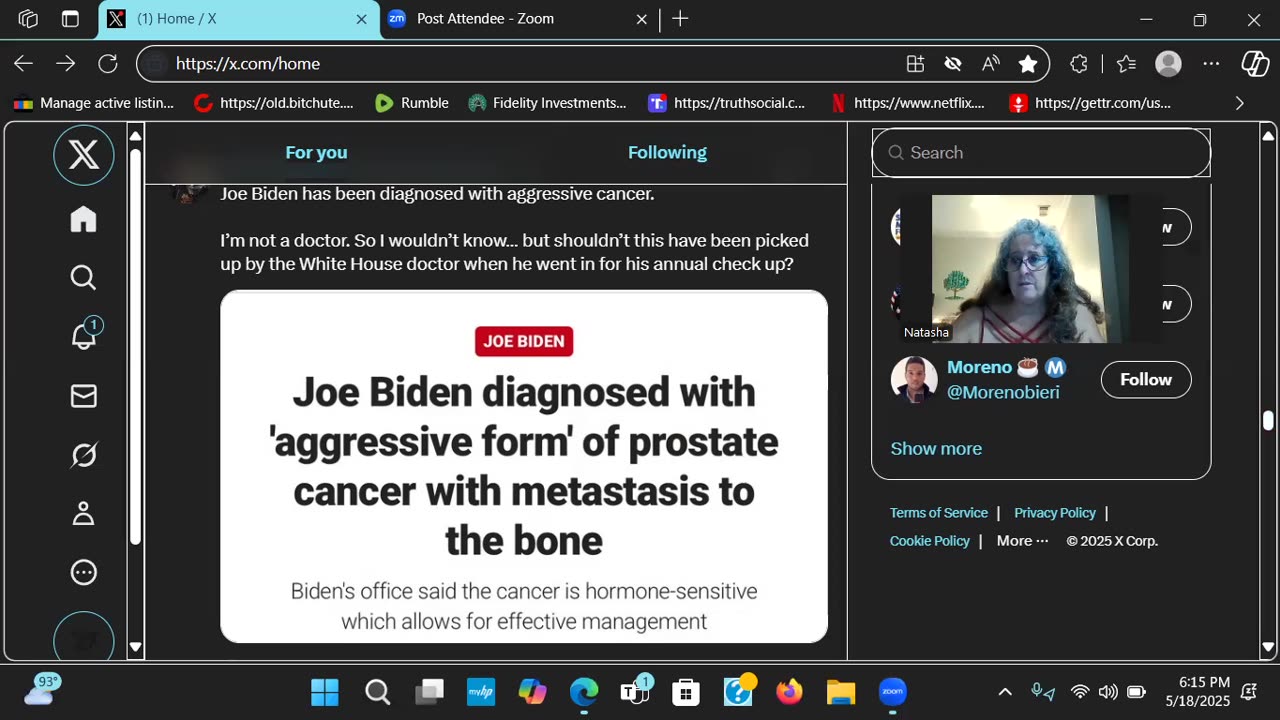This screenshot has height=720, width=1280.
Task: Open Cookie Policy link
Action: point(930,541)
